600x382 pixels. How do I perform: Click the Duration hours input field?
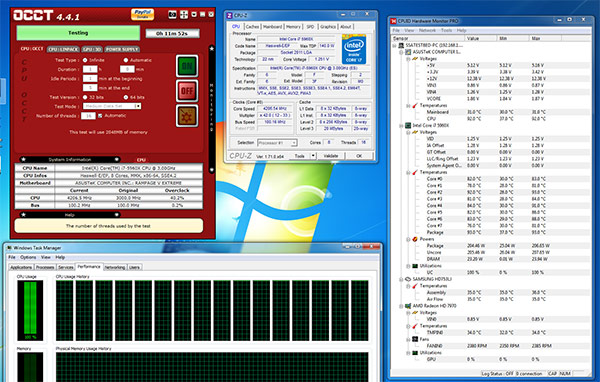point(90,69)
